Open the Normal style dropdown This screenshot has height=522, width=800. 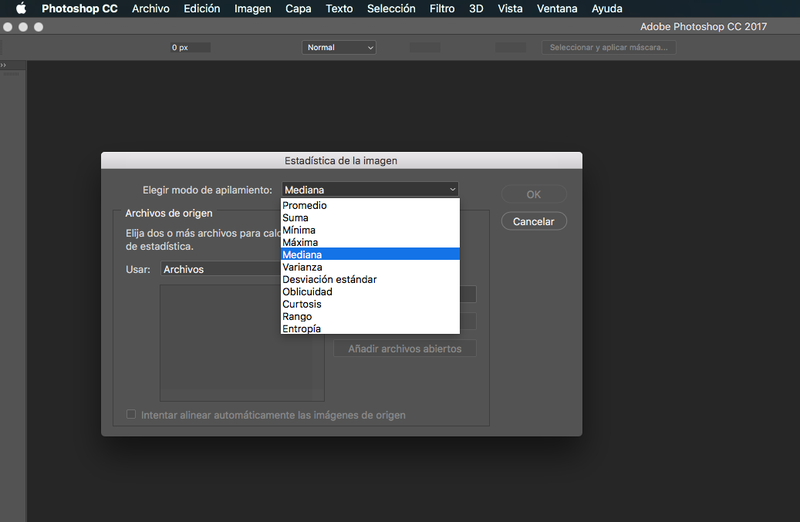(339, 47)
